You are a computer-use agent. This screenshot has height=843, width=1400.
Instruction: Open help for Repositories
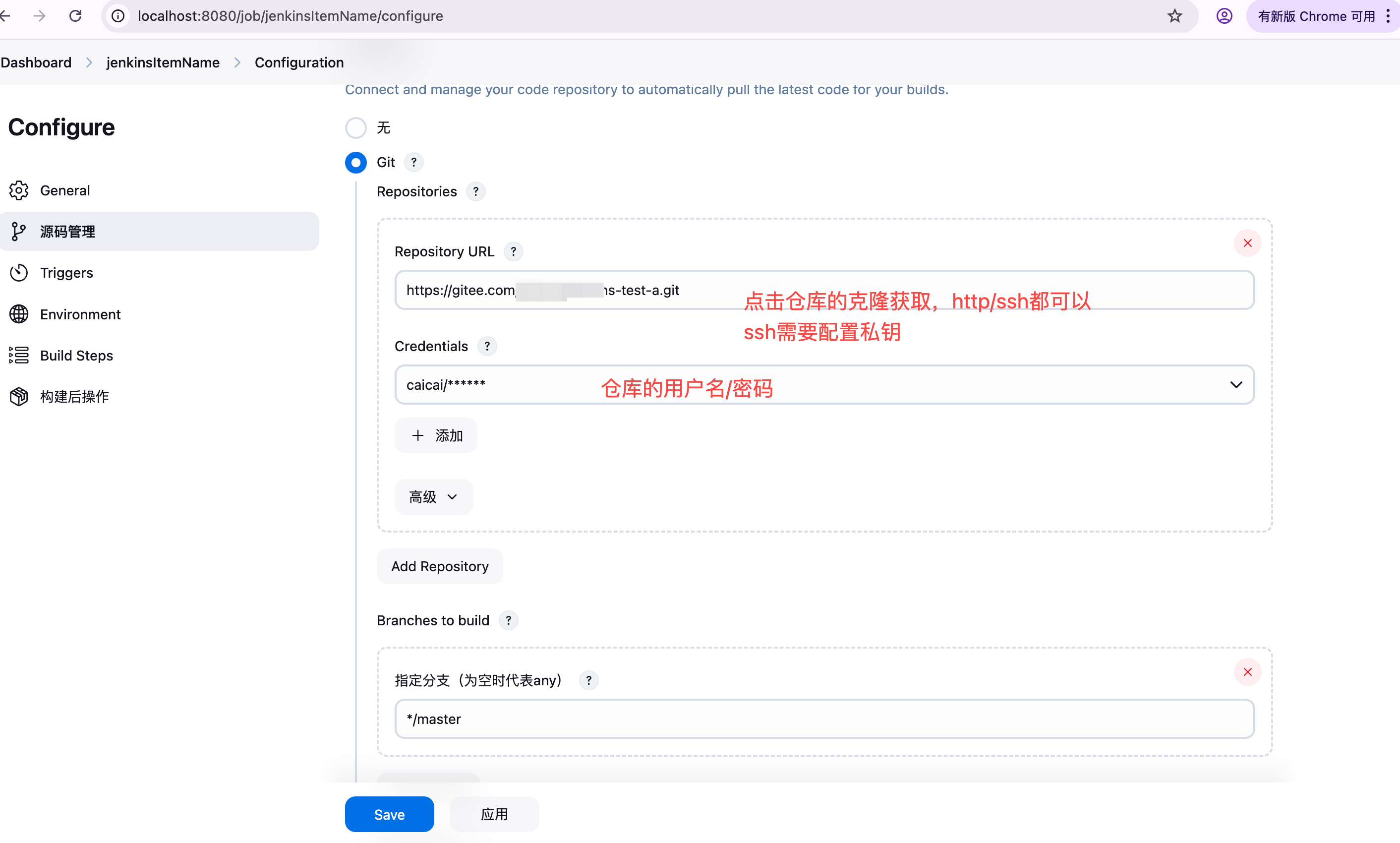click(476, 191)
